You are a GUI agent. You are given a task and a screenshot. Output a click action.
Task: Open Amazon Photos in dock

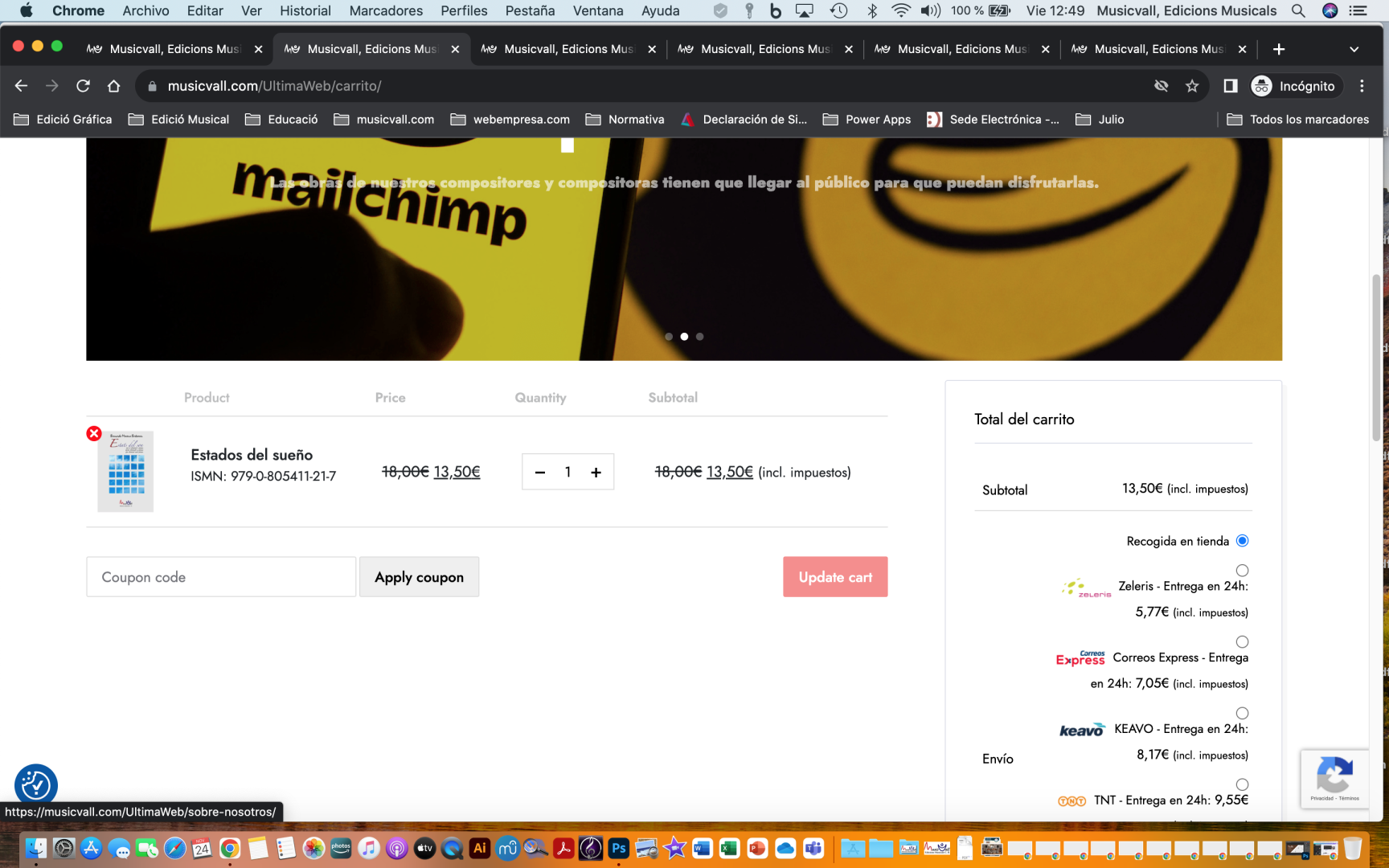[x=341, y=848]
